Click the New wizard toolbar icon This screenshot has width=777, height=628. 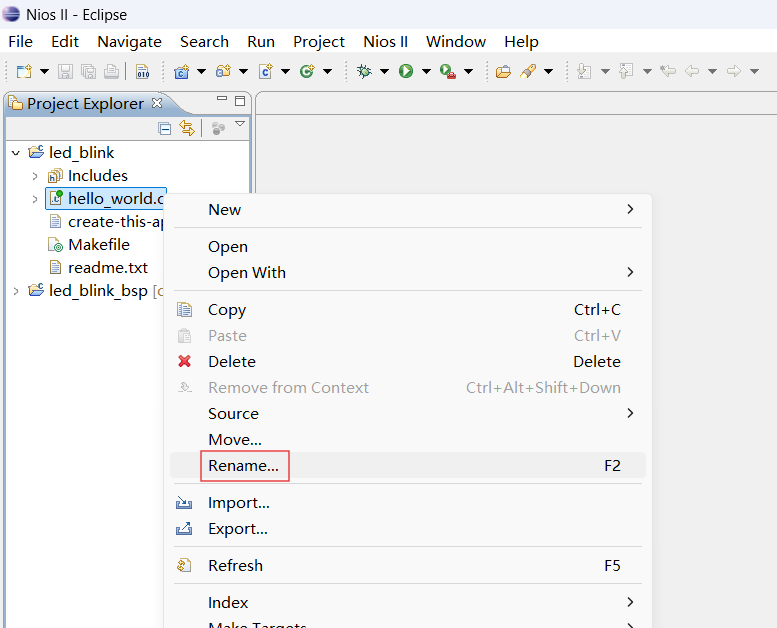pos(24,71)
